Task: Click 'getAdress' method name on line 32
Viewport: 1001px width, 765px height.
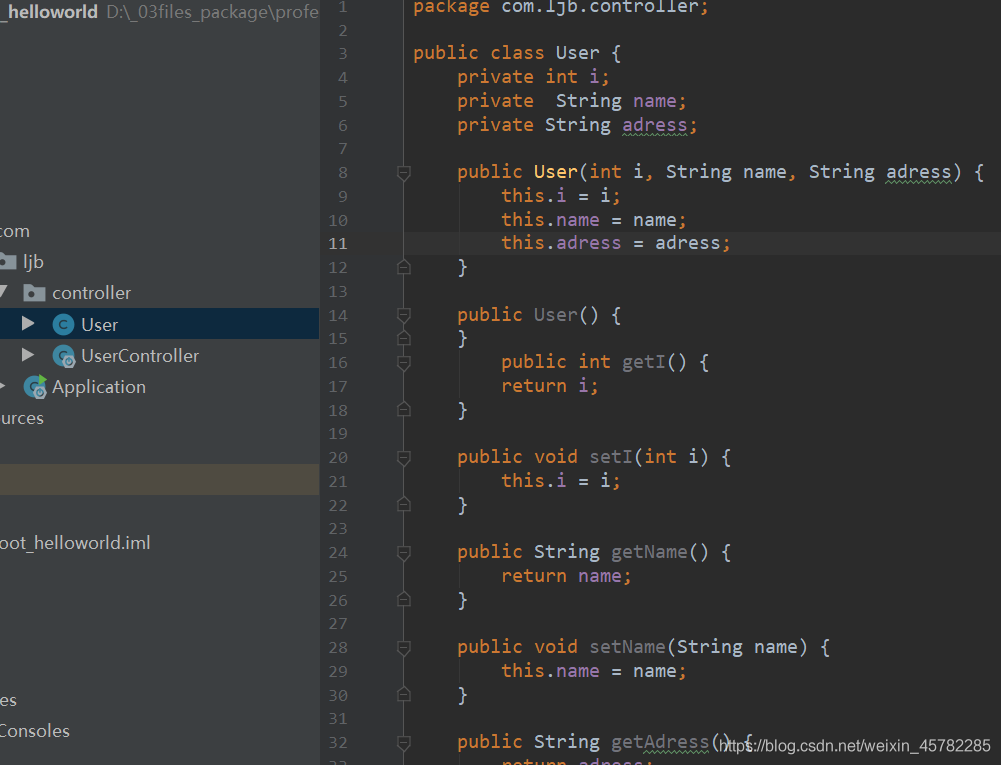Action: coord(659,742)
